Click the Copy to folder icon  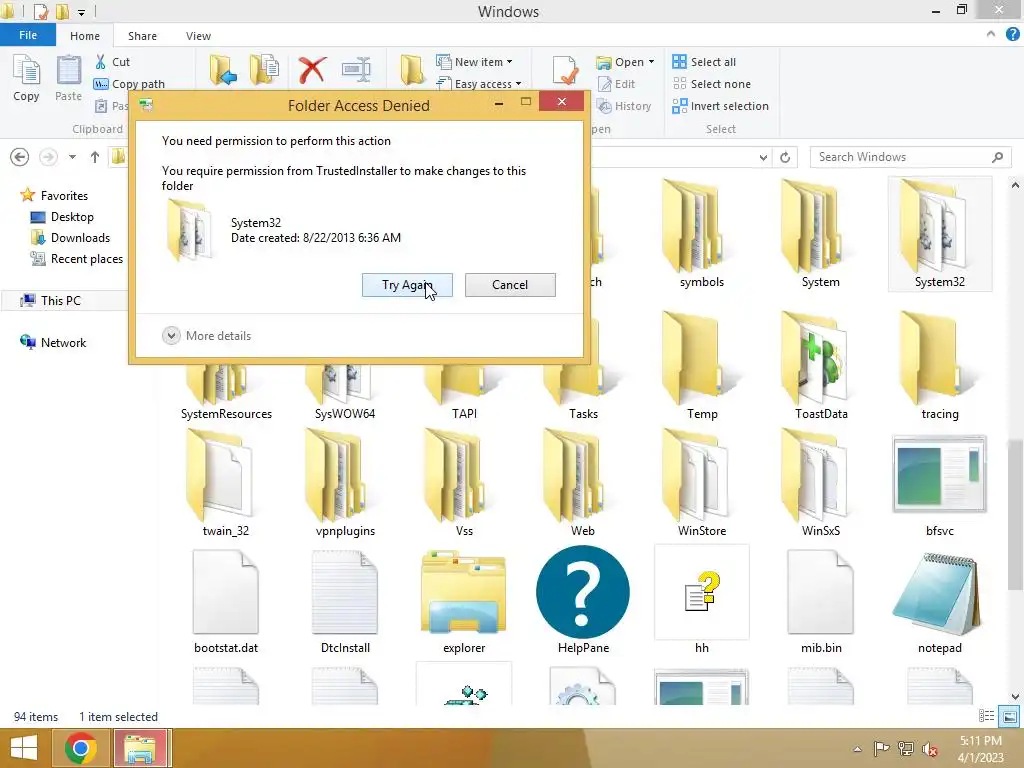(264, 71)
